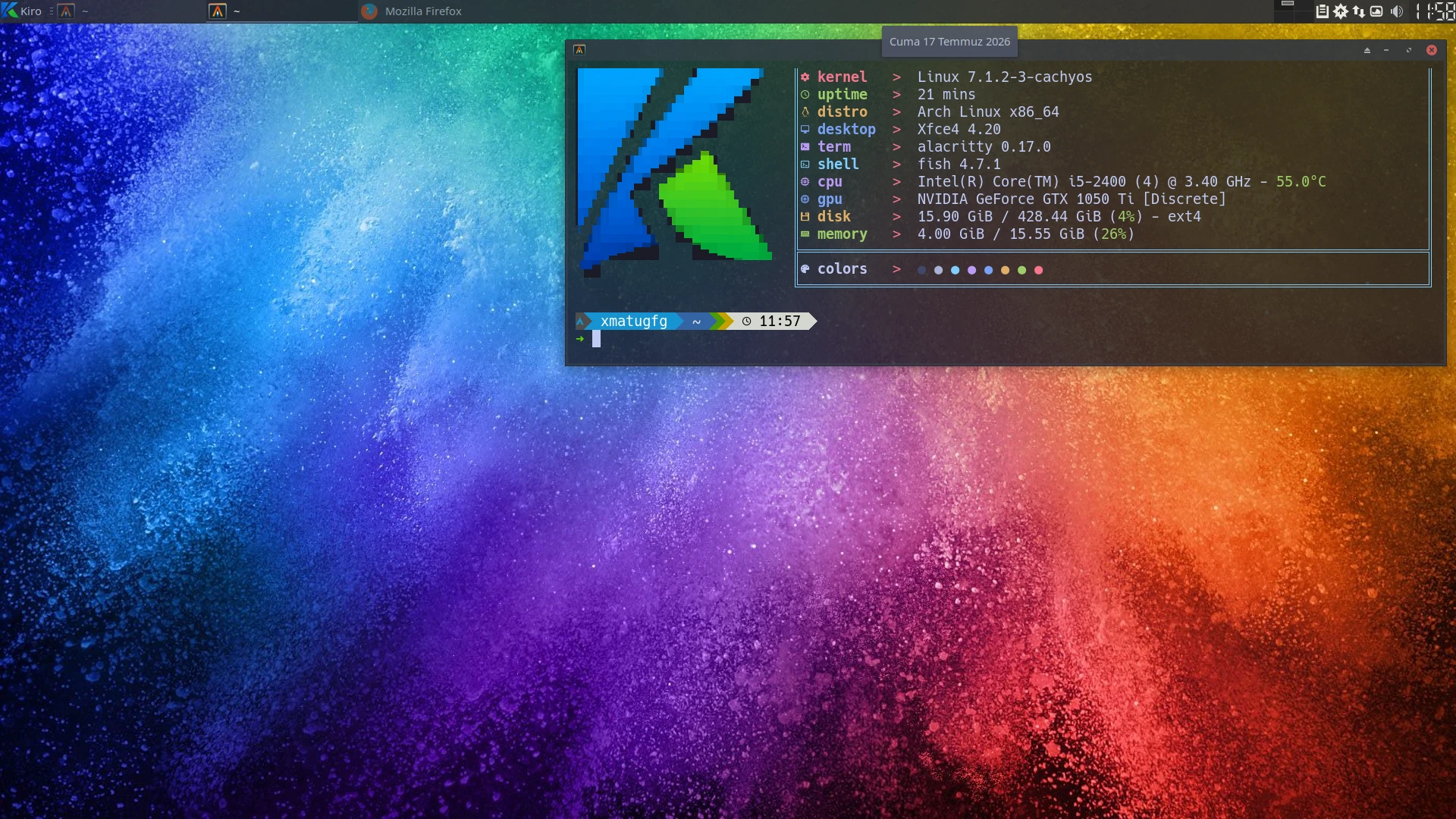The image size is (1456, 819).
Task: Minimize the Alacritty terminal window
Action: click(1386, 50)
